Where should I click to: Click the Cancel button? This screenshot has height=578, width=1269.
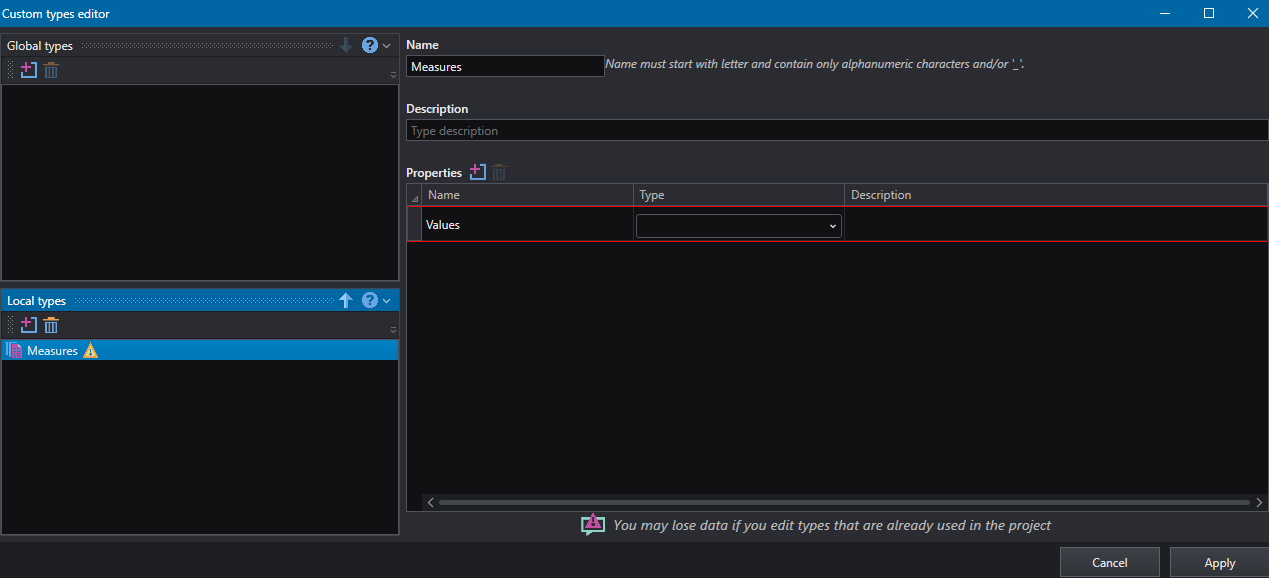pos(1110,562)
